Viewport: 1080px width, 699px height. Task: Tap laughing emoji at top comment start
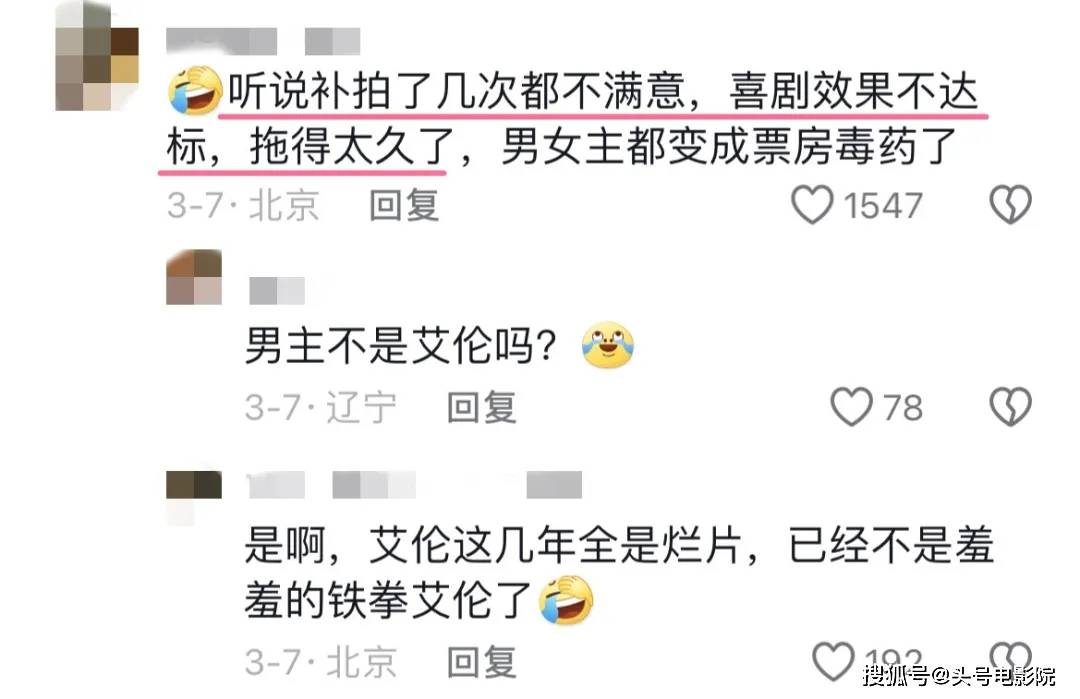tap(195, 90)
